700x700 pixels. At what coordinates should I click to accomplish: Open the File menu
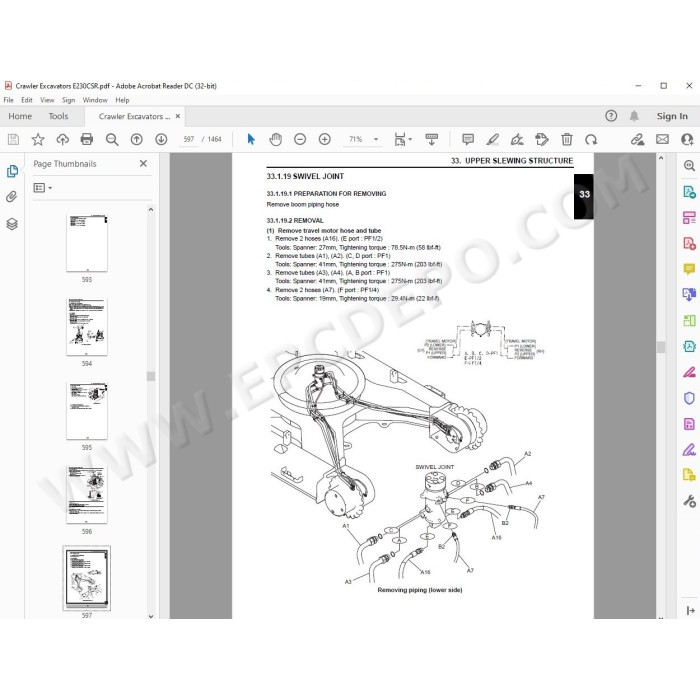coord(8,100)
